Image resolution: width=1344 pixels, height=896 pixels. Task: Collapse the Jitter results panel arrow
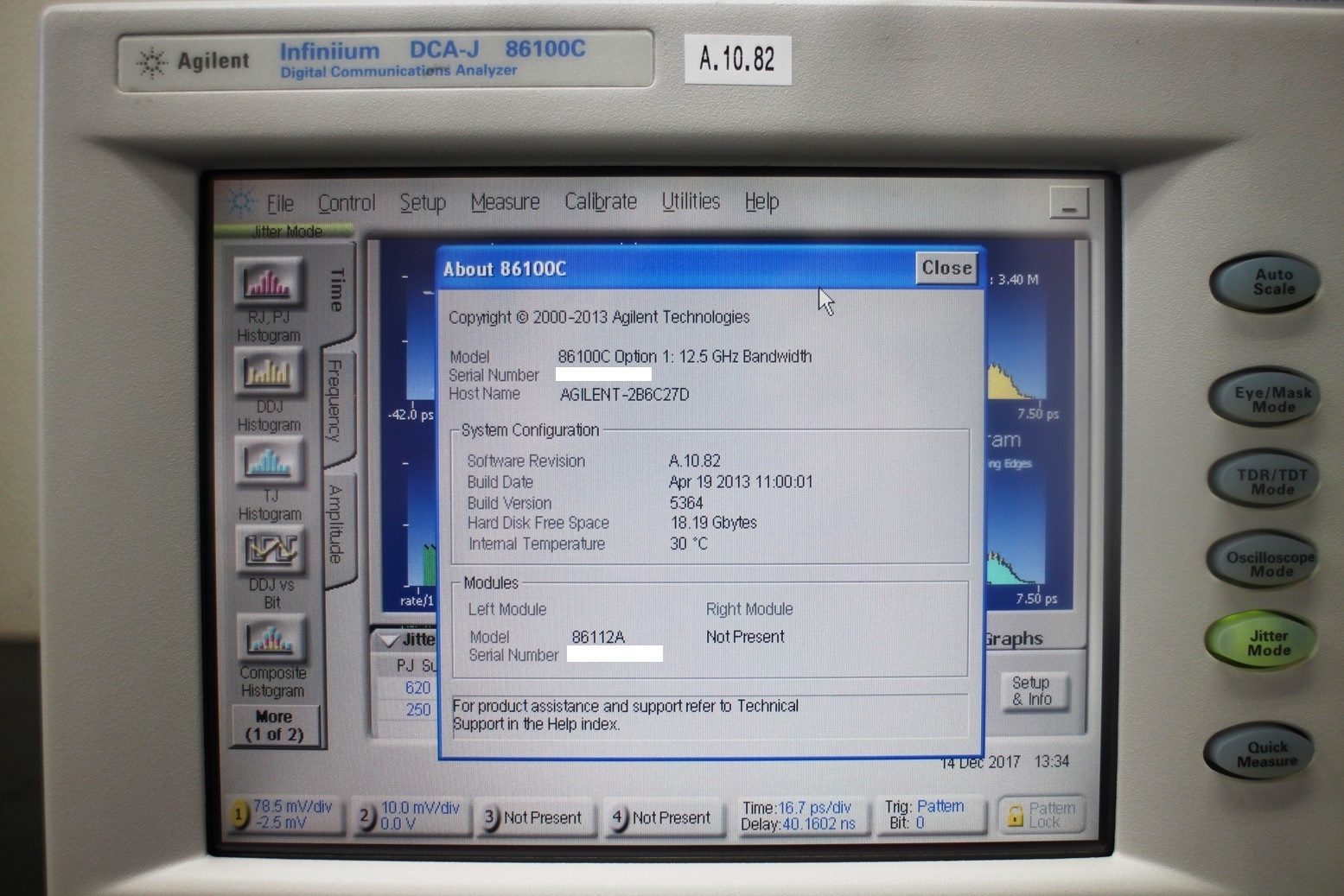coord(390,640)
